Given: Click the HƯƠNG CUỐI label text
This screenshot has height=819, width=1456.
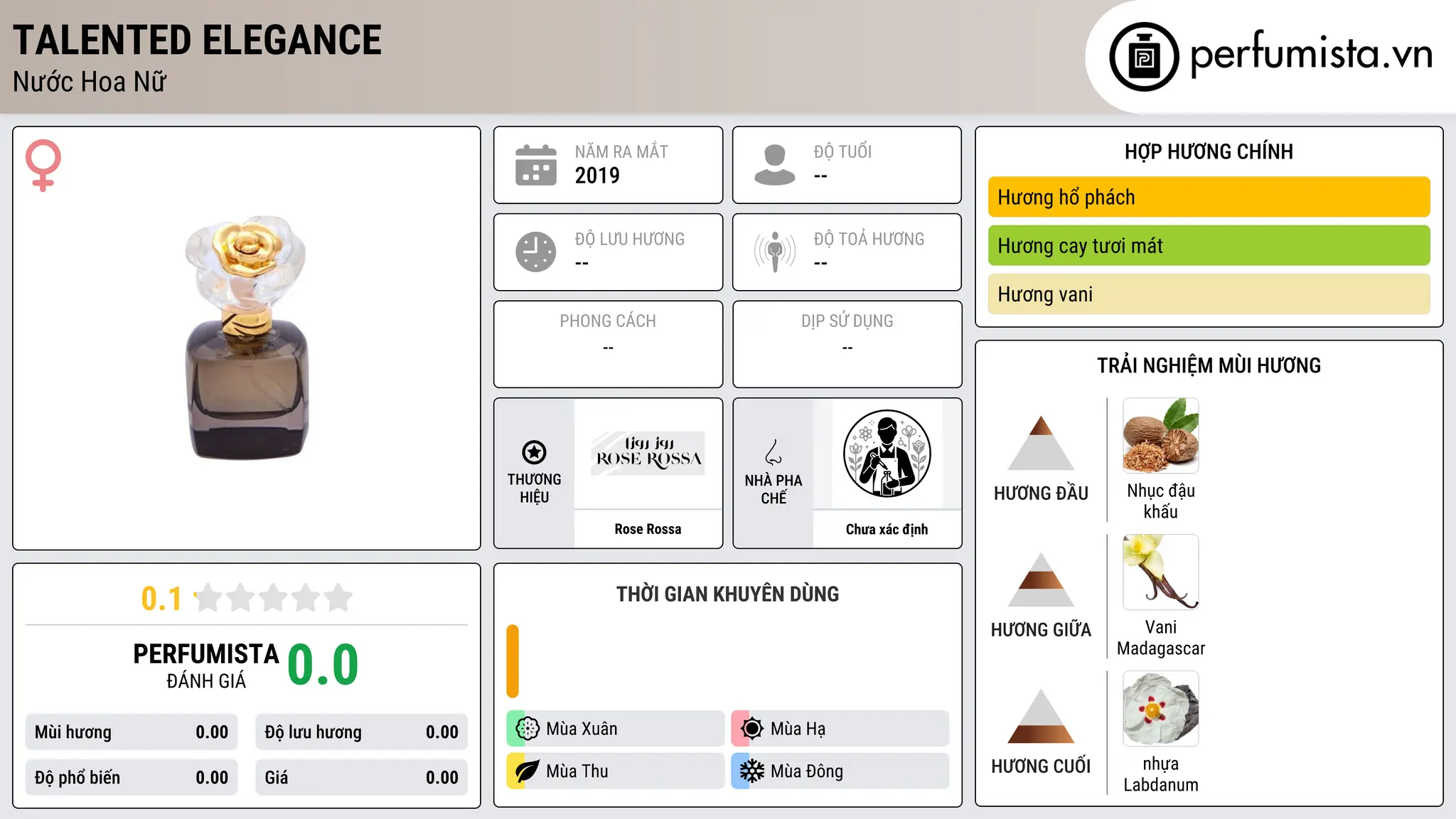Looking at the screenshot, I should point(1041,766).
